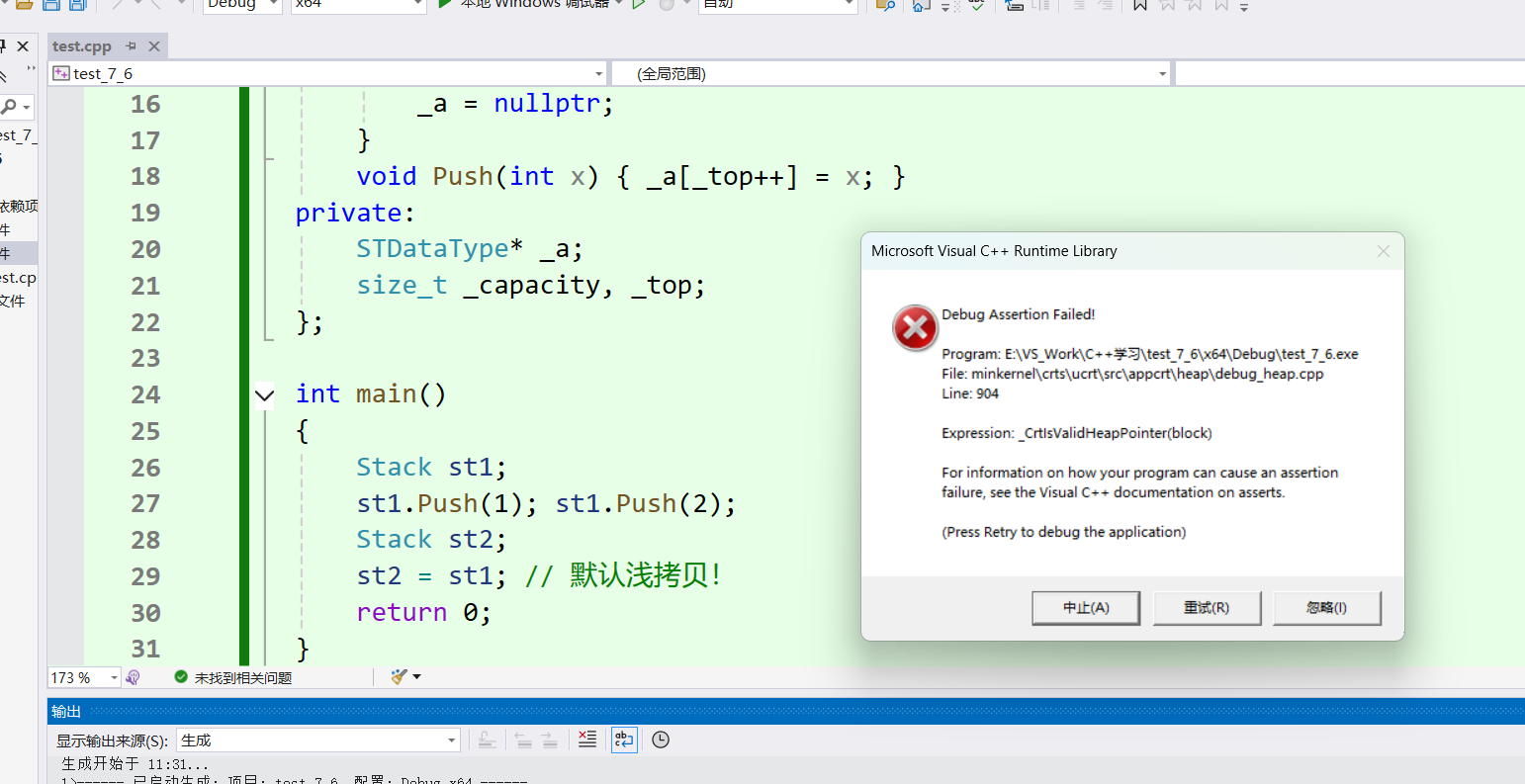
Task: Click the IntelliCode suggestions icon
Action: (134, 677)
